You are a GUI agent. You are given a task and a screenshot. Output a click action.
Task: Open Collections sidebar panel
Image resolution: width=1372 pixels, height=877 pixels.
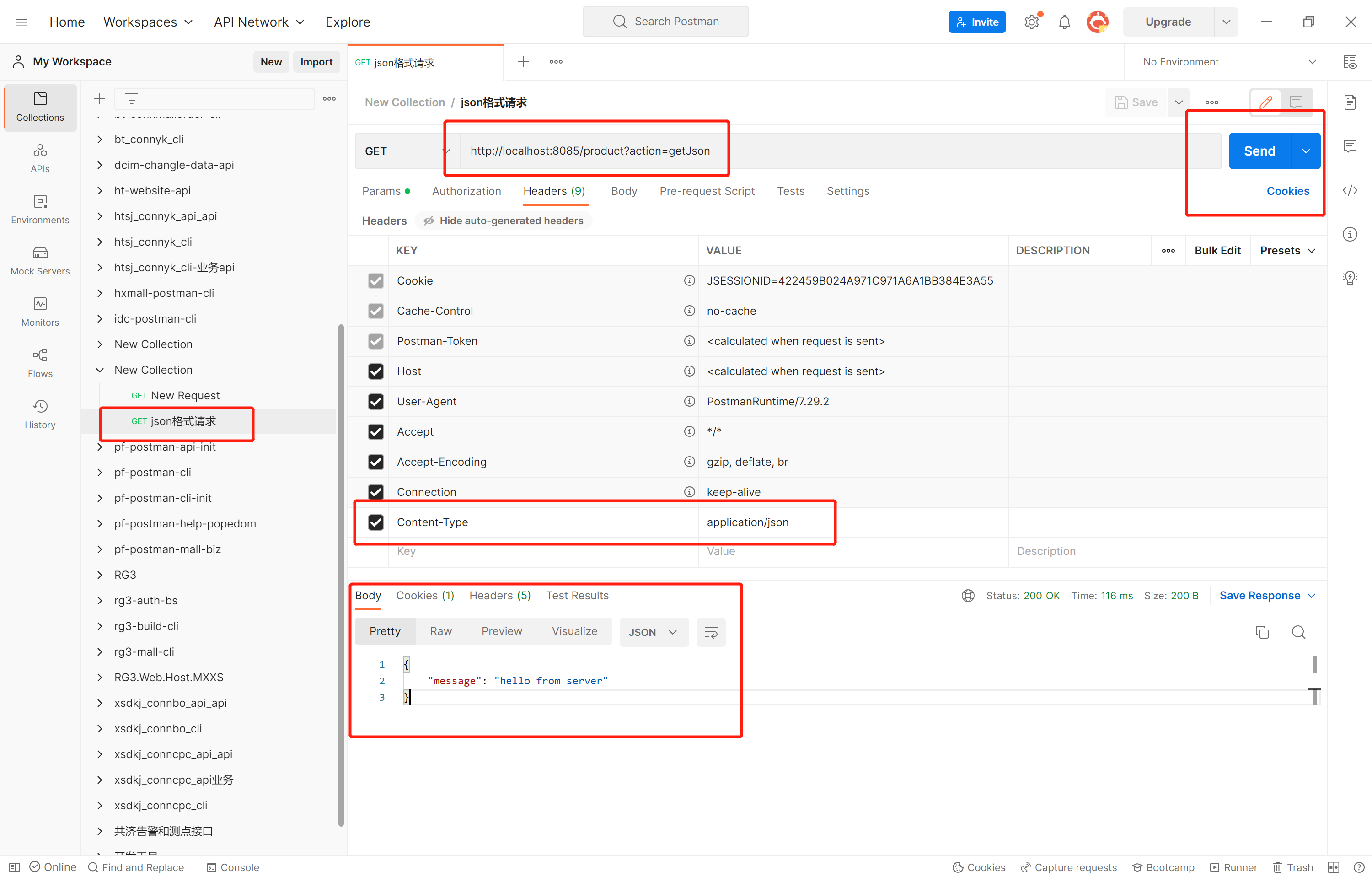click(40, 107)
